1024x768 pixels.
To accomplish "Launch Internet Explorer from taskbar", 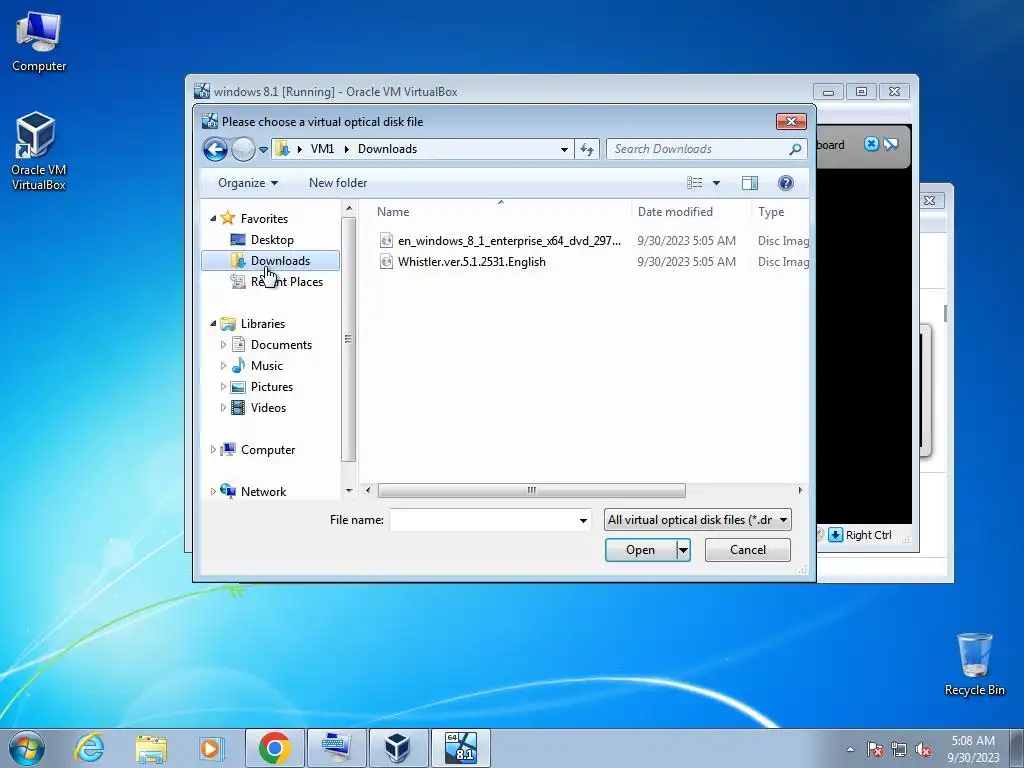I will (89, 748).
